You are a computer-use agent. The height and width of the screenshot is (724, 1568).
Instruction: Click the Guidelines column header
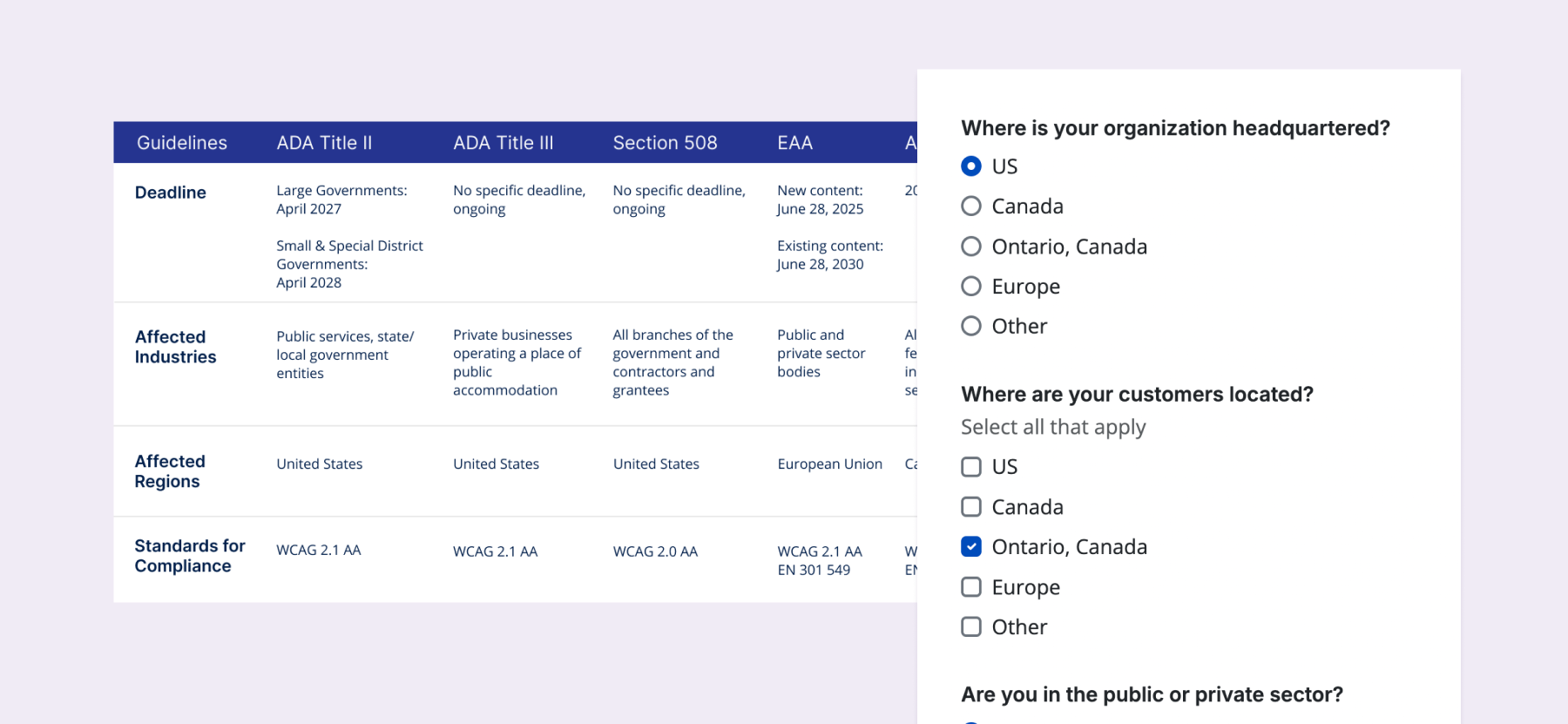(182, 143)
